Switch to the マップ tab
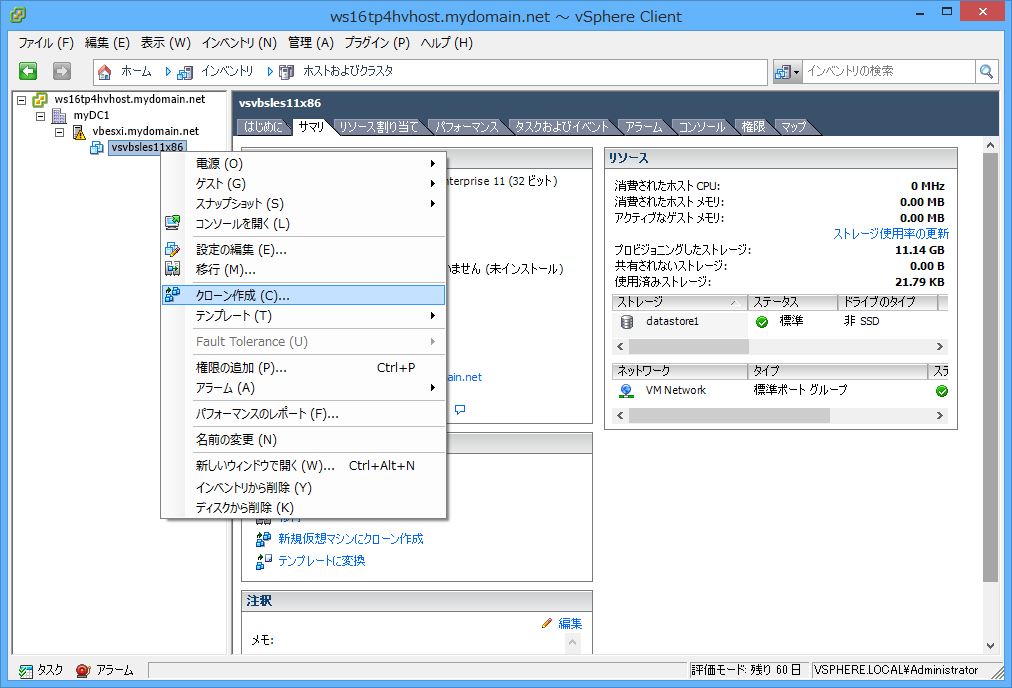Viewport: 1012px width, 688px height. (793, 127)
